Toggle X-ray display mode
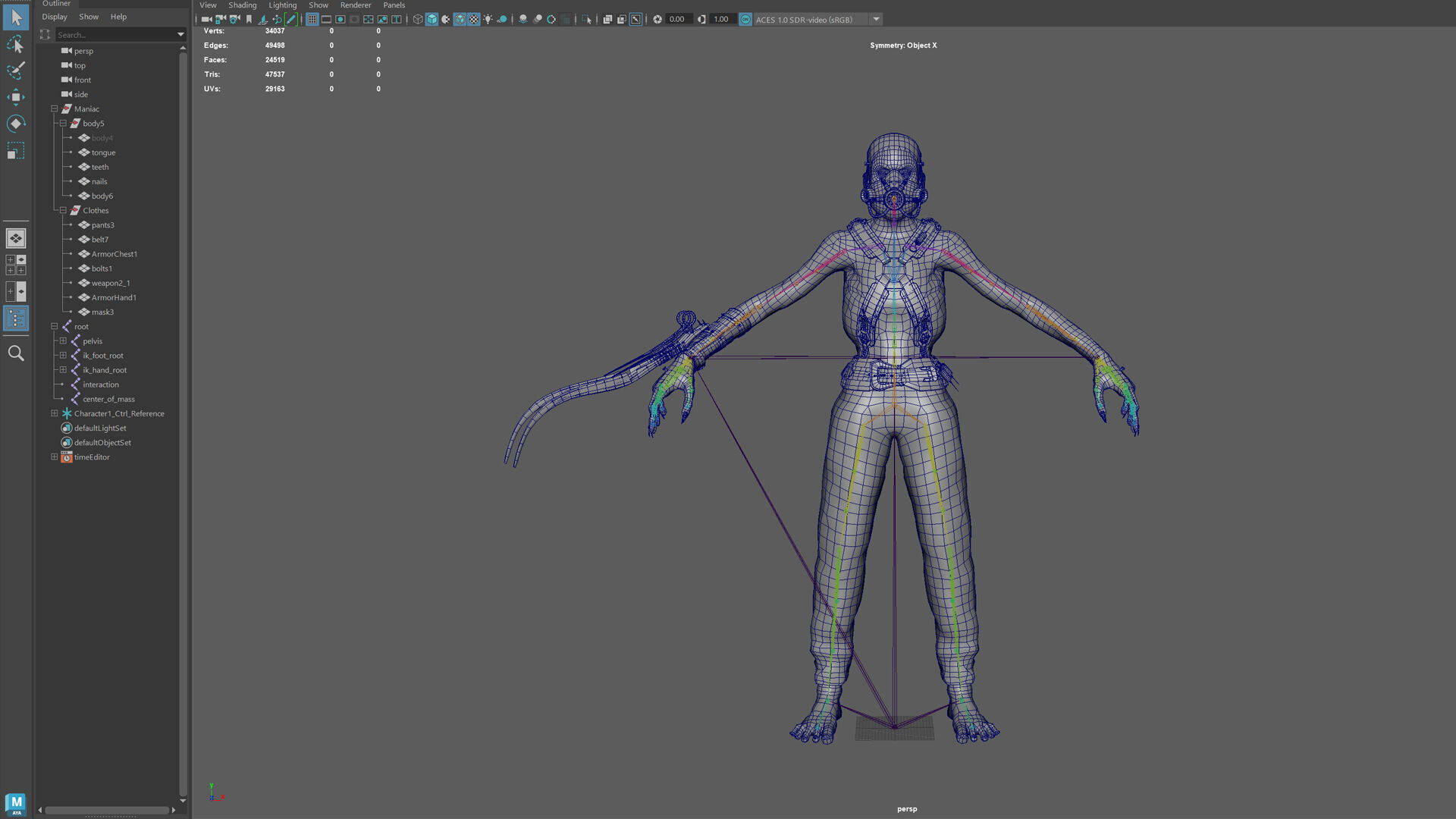The width and height of the screenshot is (1456, 819). pos(607,19)
